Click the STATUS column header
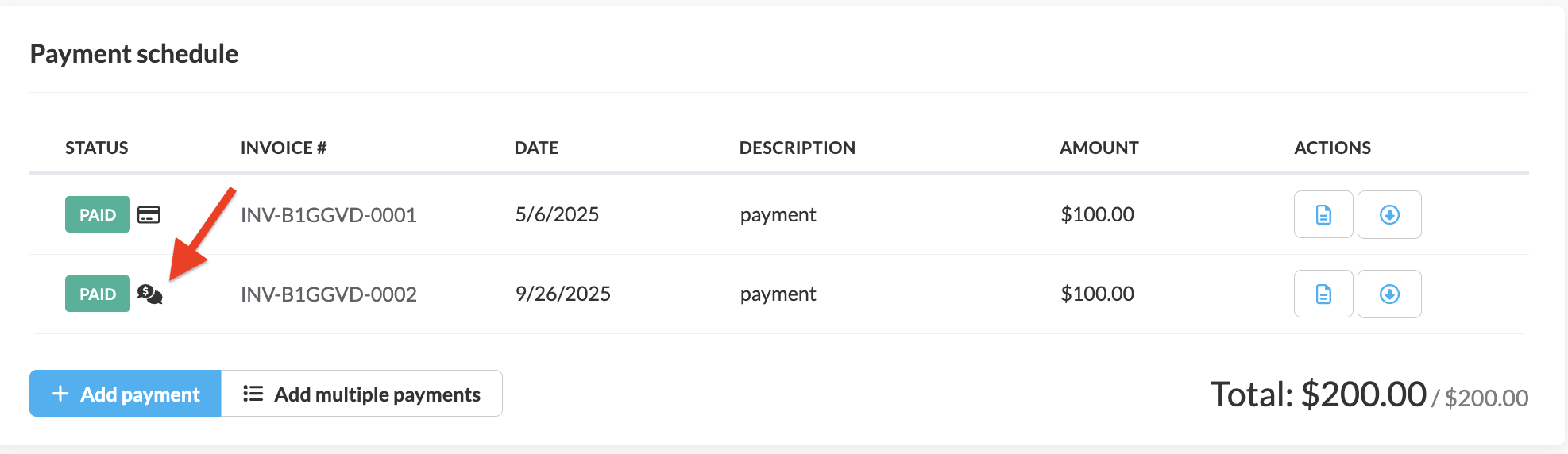1568x454 pixels. point(96,148)
